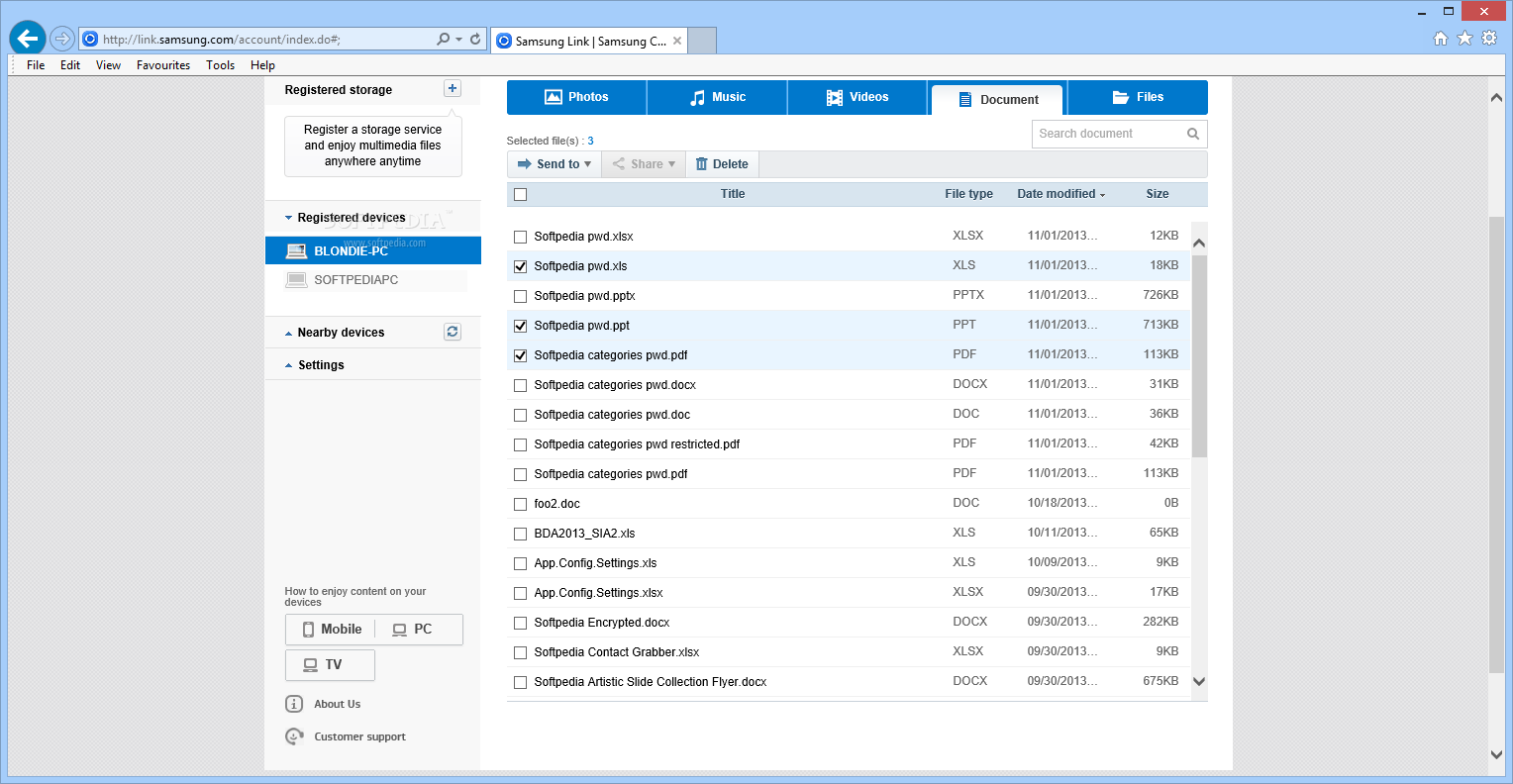Screen dimensions: 1513x784
Task: Switch to the Files tab
Action: [x=1138, y=97]
